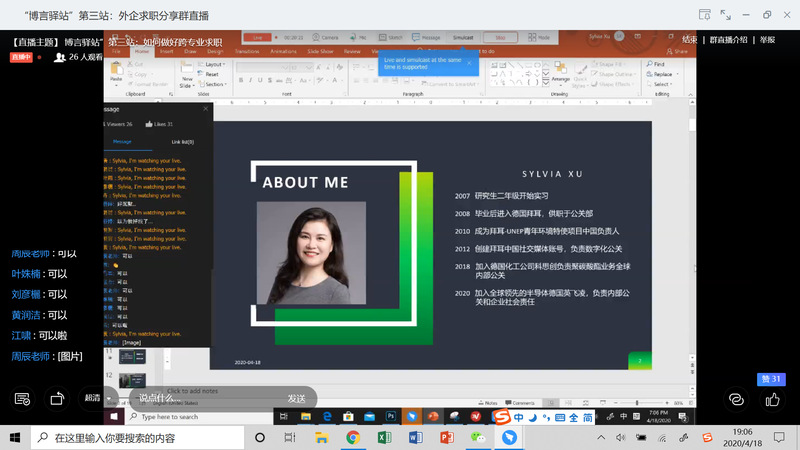This screenshot has width=800, height=450.
Task: Click the 结束 end live link
Action: coord(689,40)
